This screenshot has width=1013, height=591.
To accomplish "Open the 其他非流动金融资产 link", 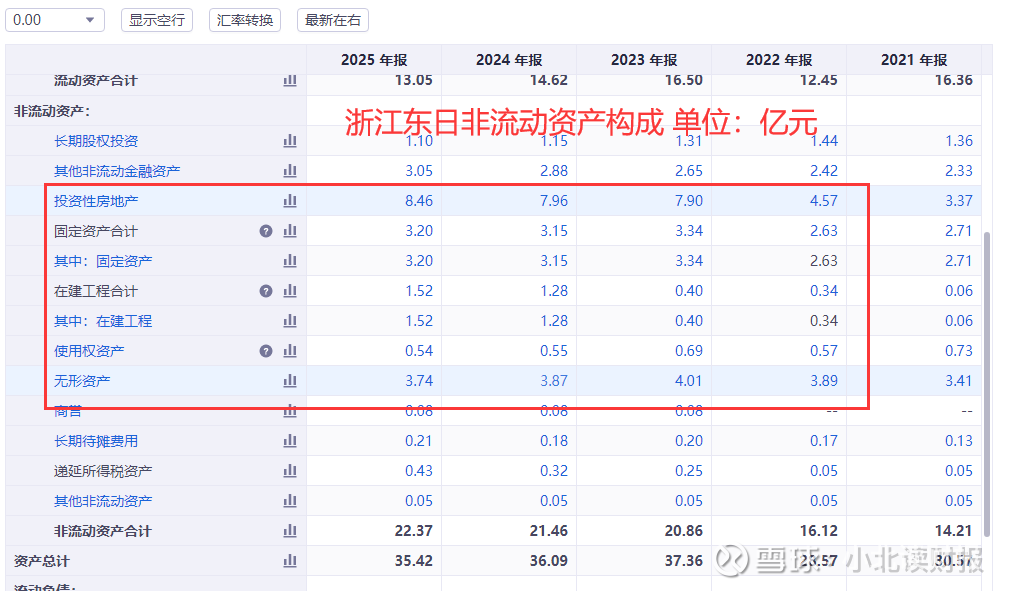I will click(x=117, y=171).
